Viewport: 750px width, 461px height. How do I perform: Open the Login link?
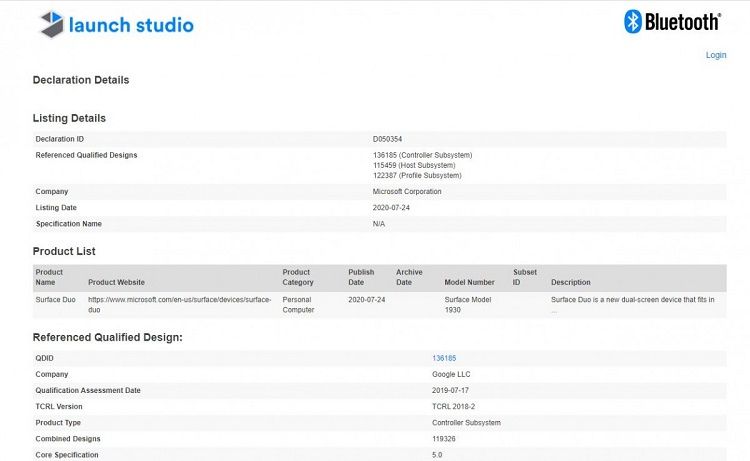[x=716, y=55]
